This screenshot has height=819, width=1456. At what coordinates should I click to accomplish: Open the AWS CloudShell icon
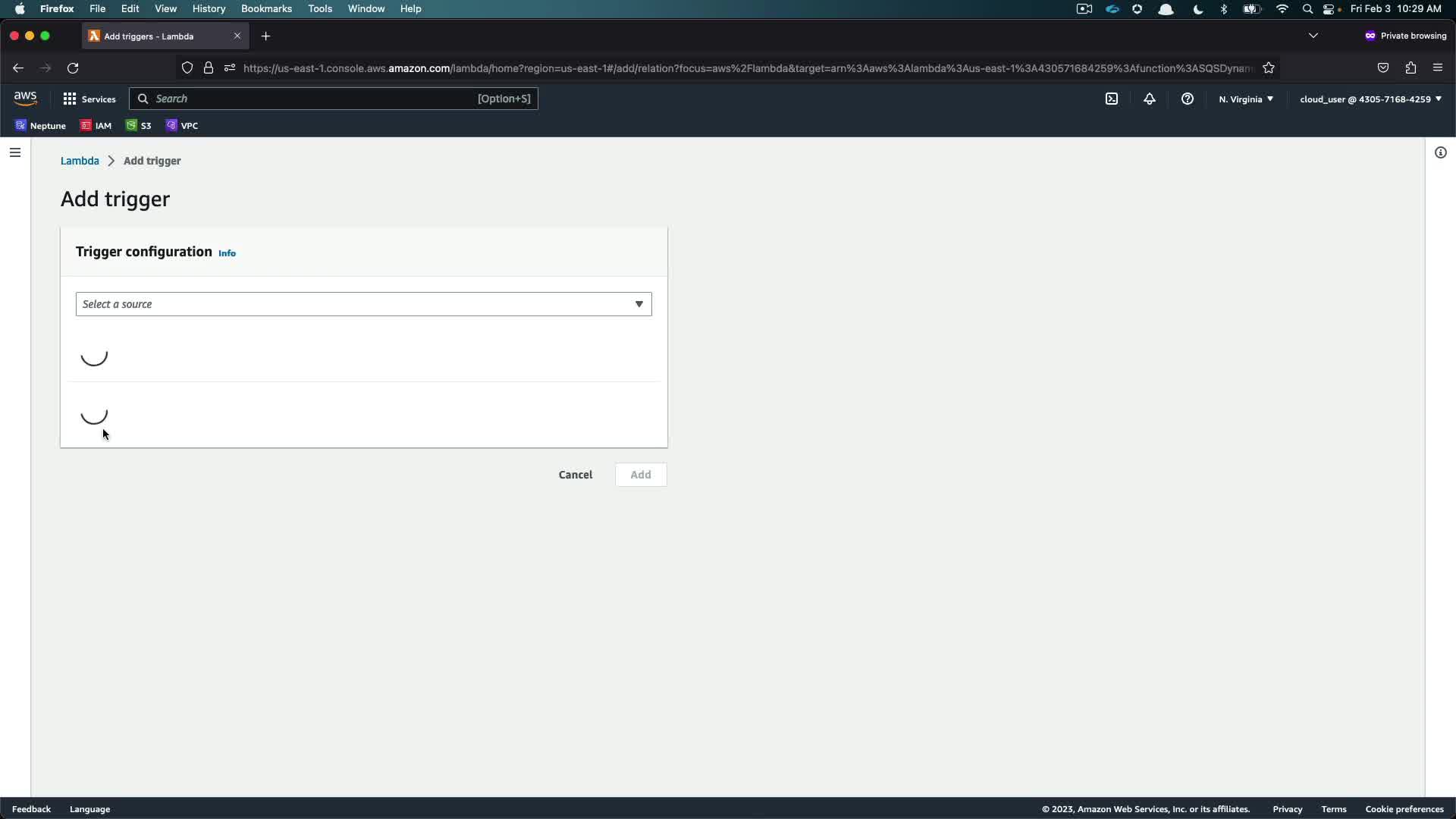[x=1112, y=99]
